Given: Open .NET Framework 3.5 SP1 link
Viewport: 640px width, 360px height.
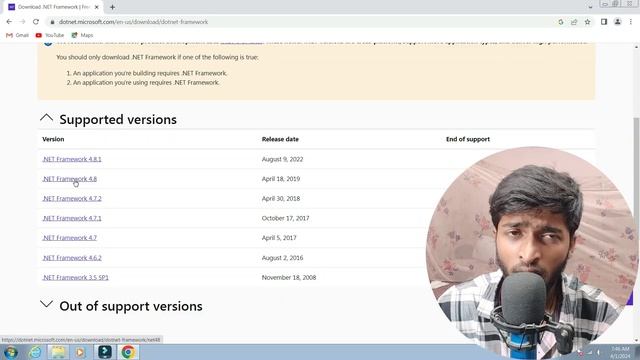Looking at the screenshot, I should tap(76, 277).
